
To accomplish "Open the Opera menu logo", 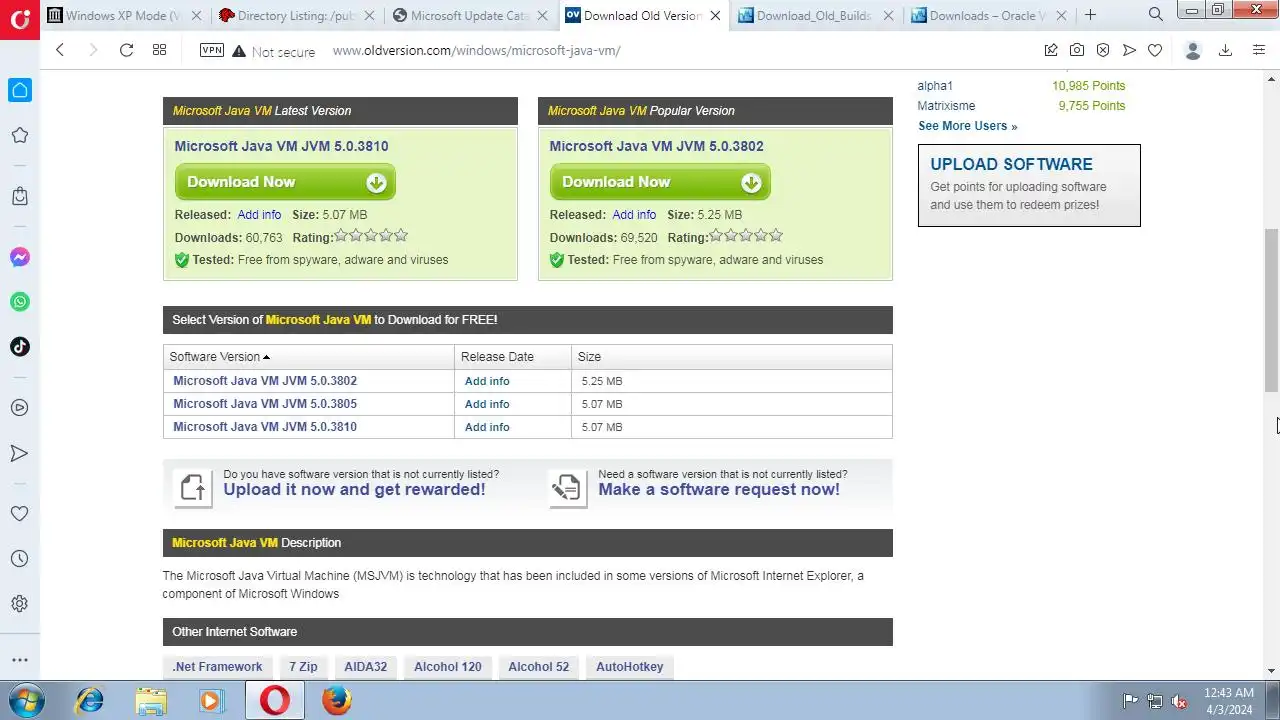I will pyautogui.click(x=19, y=19).
